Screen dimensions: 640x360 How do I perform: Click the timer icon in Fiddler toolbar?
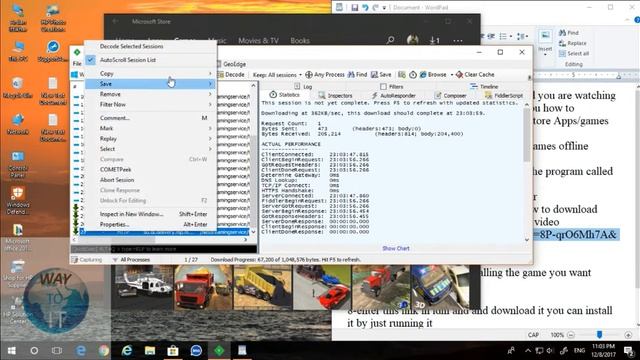click(x=413, y=75)
